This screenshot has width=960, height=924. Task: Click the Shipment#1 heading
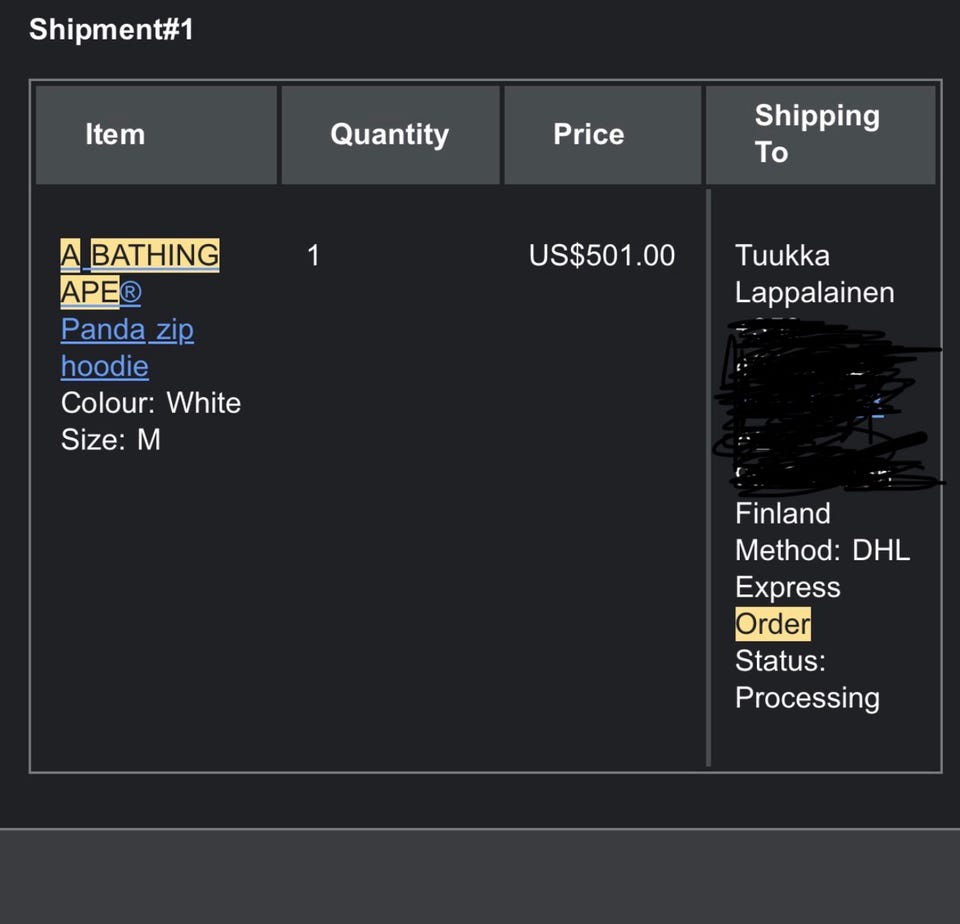pos(111,29)
